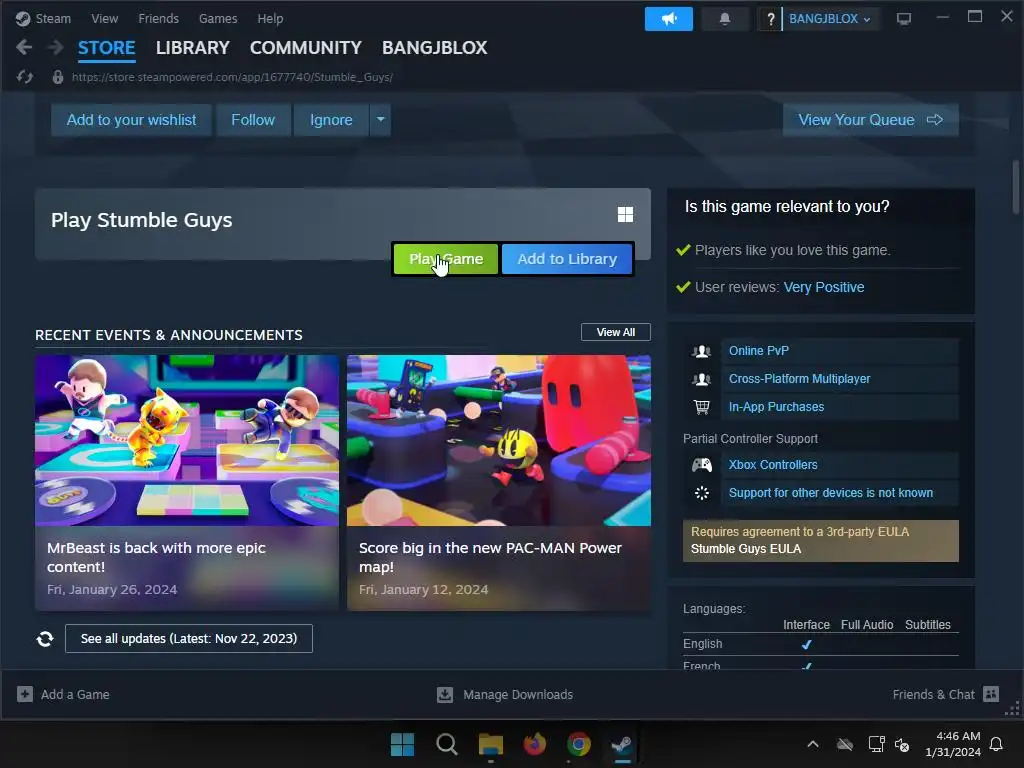Add Stumble Guys to your wishlist
Image resolution: width=1024 pixels, height=768 pixels.
[131, 120]
